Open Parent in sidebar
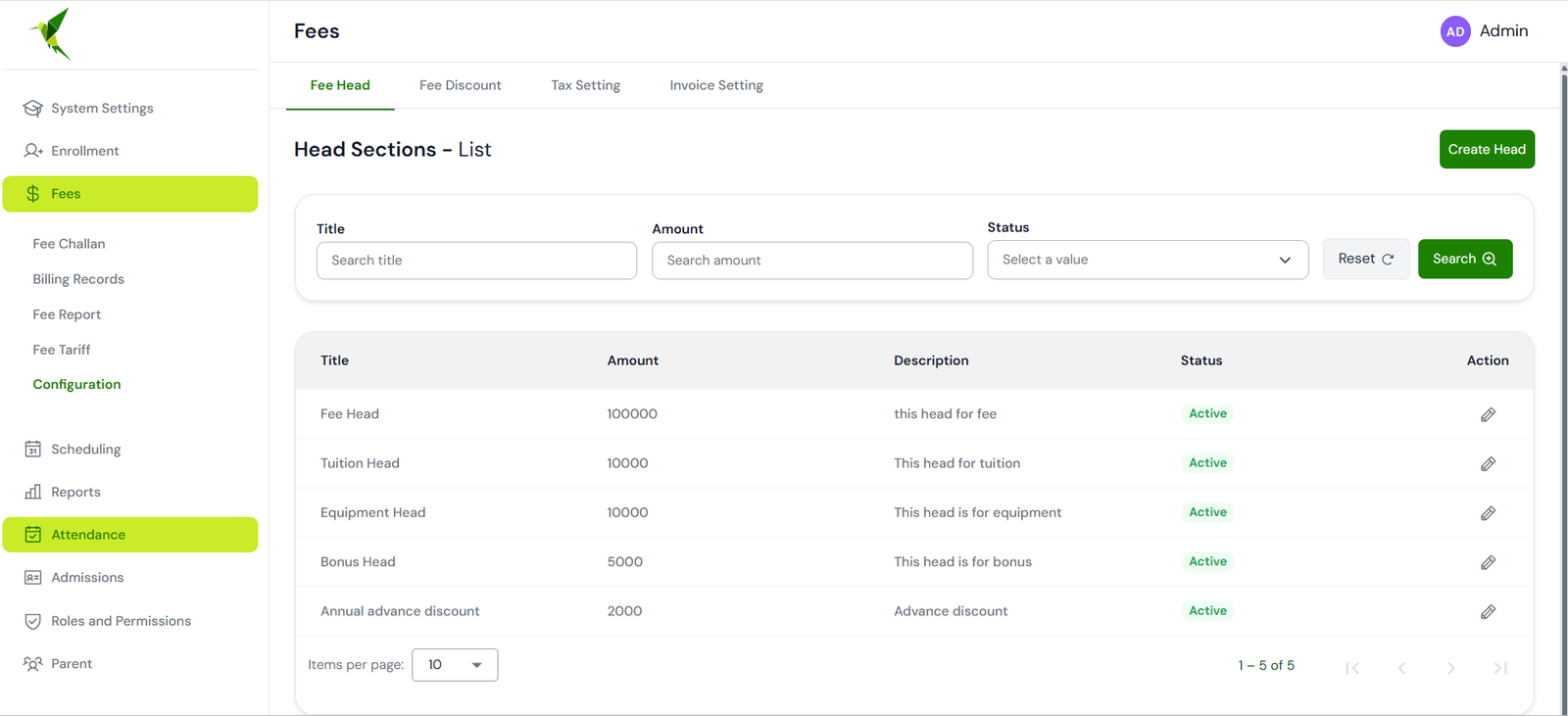 130,664
